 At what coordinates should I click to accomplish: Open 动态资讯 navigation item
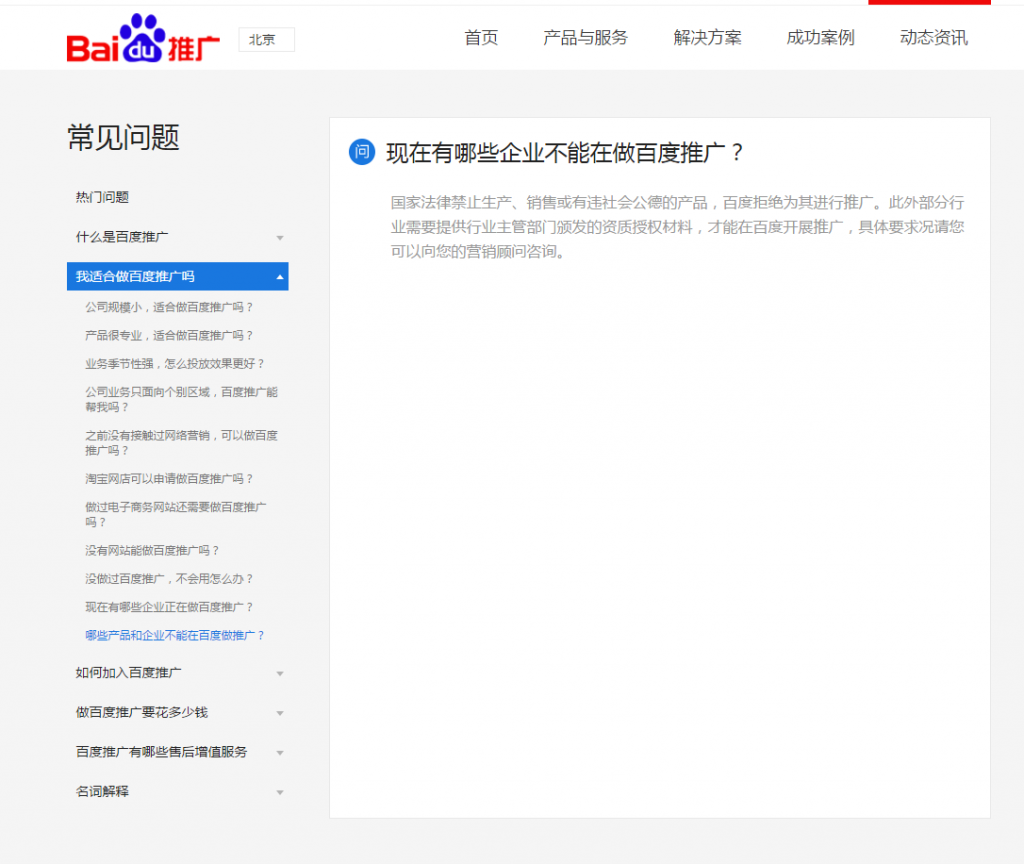tap(934, 38)
